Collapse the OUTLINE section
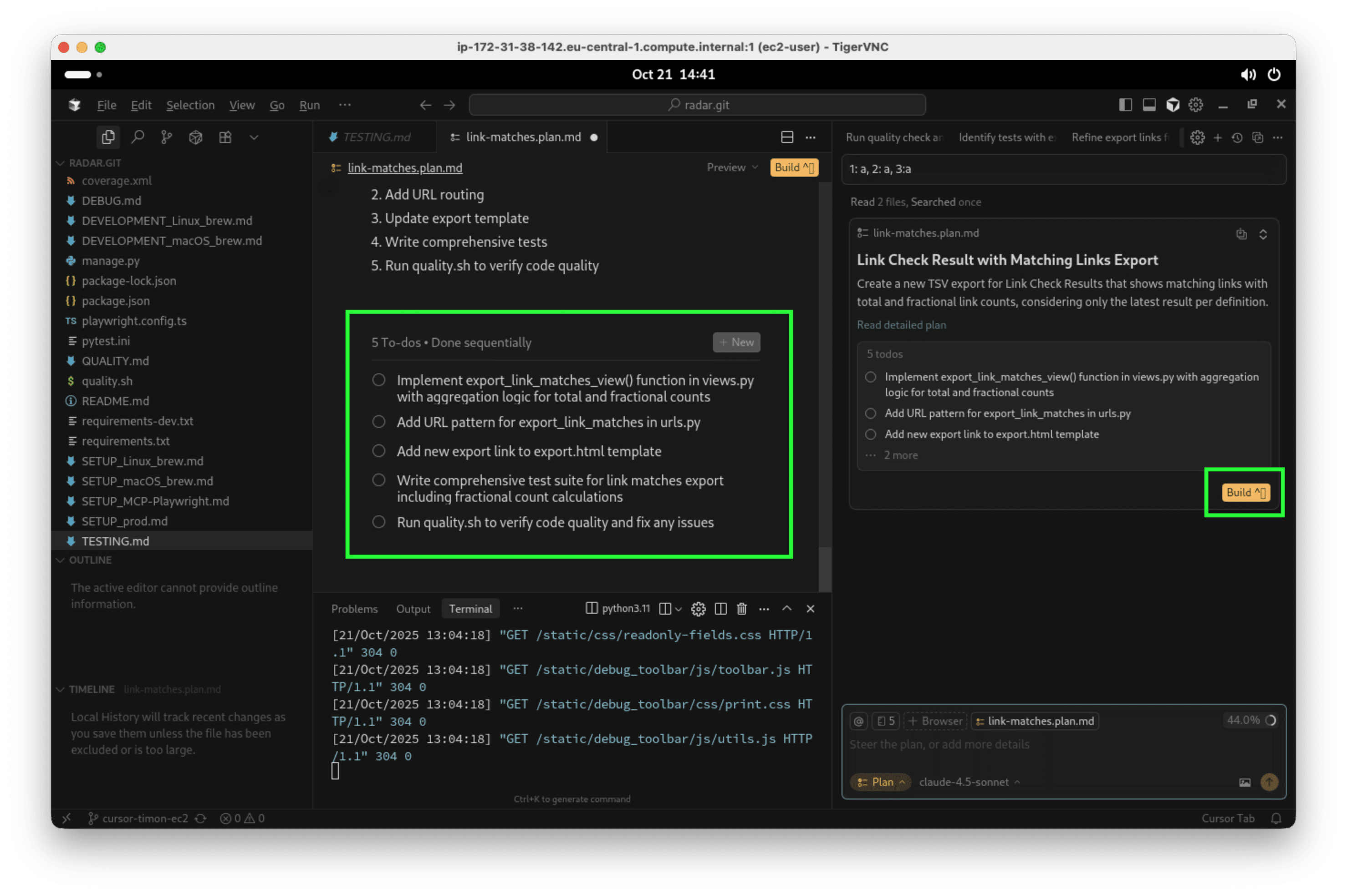This screenshot has height=896, width=1347. [90, 560]
